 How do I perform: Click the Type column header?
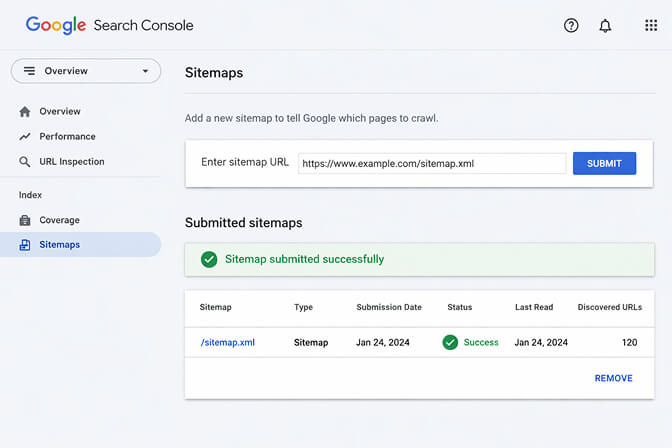pyautogui.click(x=303, y=307)
